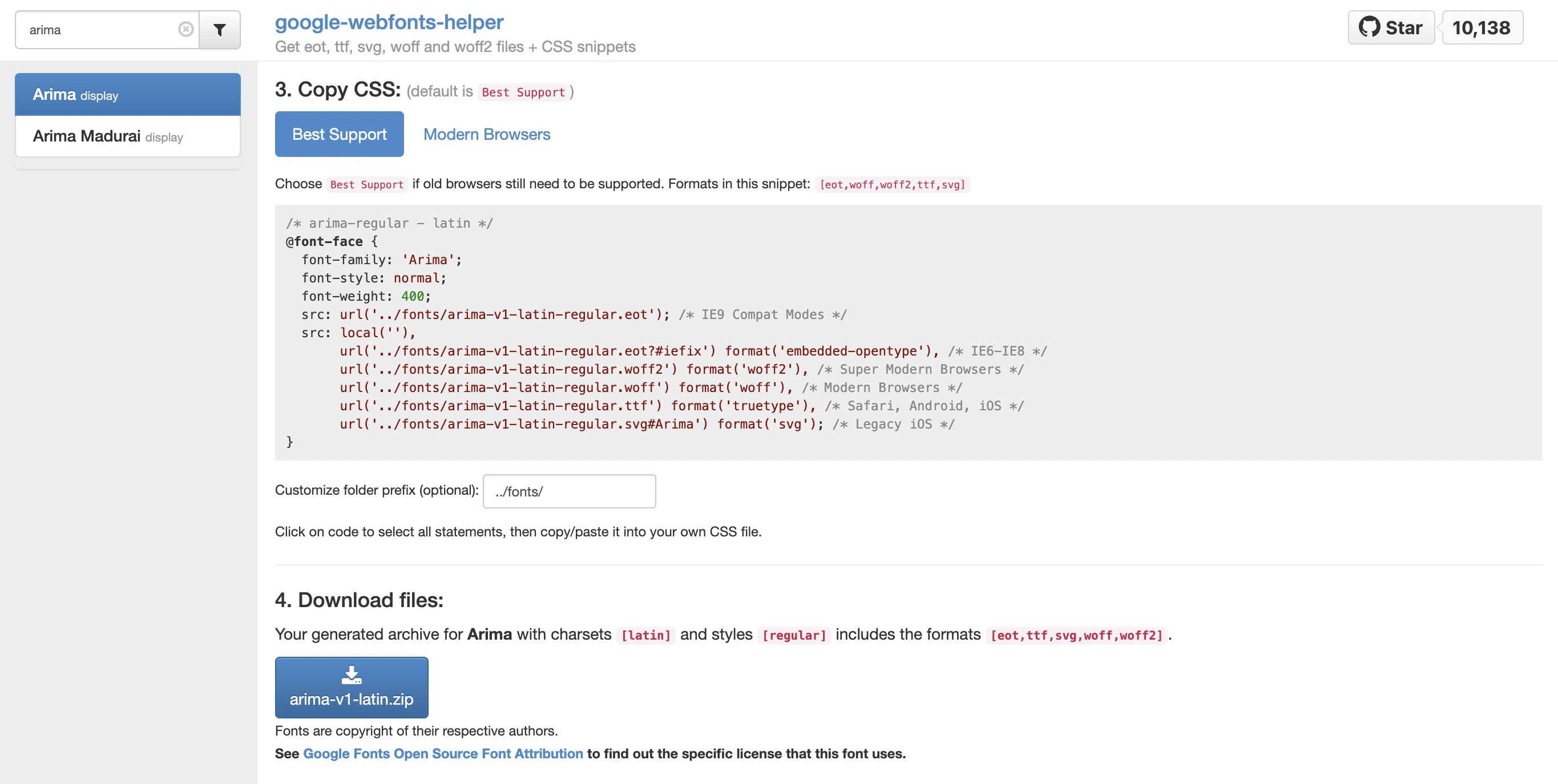The image size is (1558, 784).
Task: Click the IE9 Compat Modes src line
Action: pos(574,314)
